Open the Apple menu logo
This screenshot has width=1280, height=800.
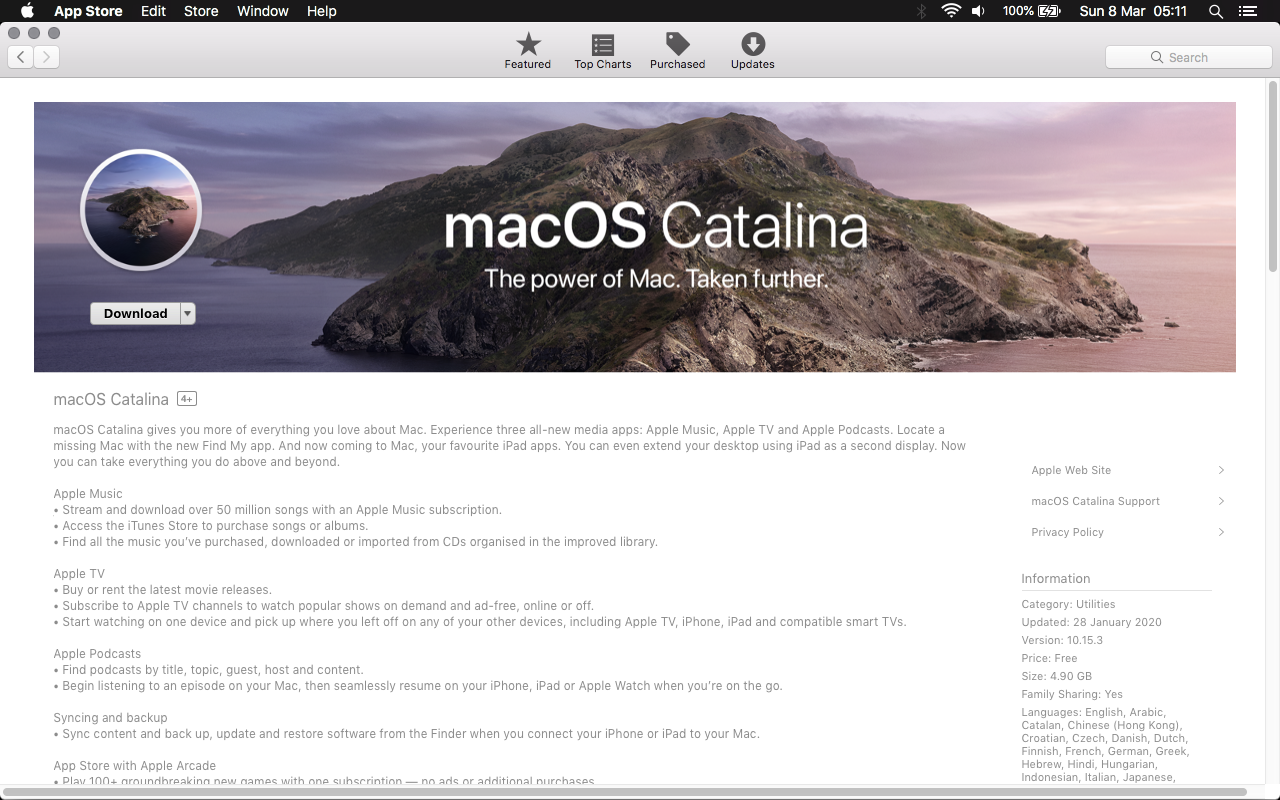(27, 11)
